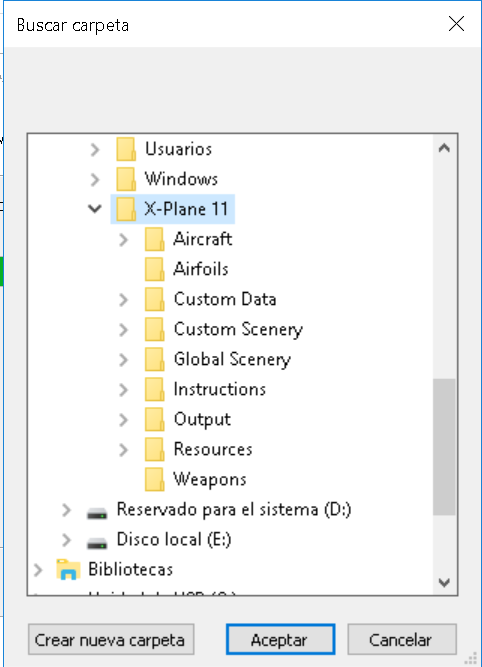The width and height of the screenshot is (482, 667).
Task: Expand the Aircraft folder
Action: coord(123,239)
